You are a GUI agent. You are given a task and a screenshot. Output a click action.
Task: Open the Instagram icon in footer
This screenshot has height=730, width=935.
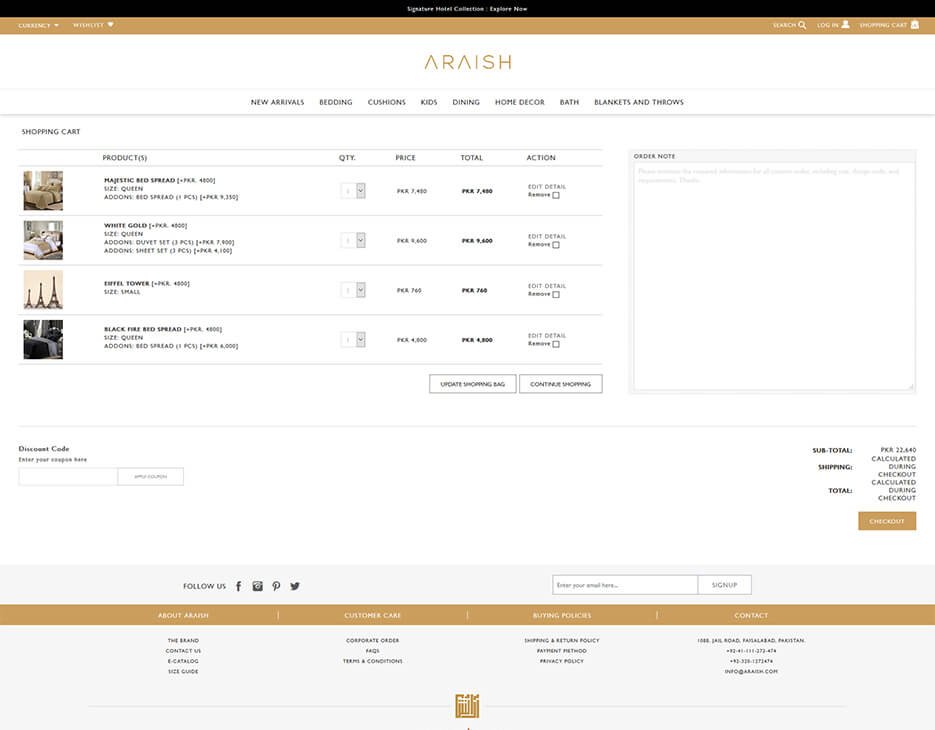tap(258, 586)
